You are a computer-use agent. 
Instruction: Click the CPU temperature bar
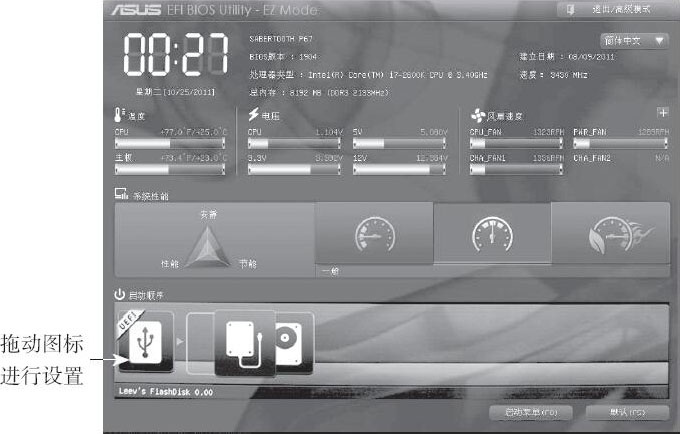click(x=170, y=143)
